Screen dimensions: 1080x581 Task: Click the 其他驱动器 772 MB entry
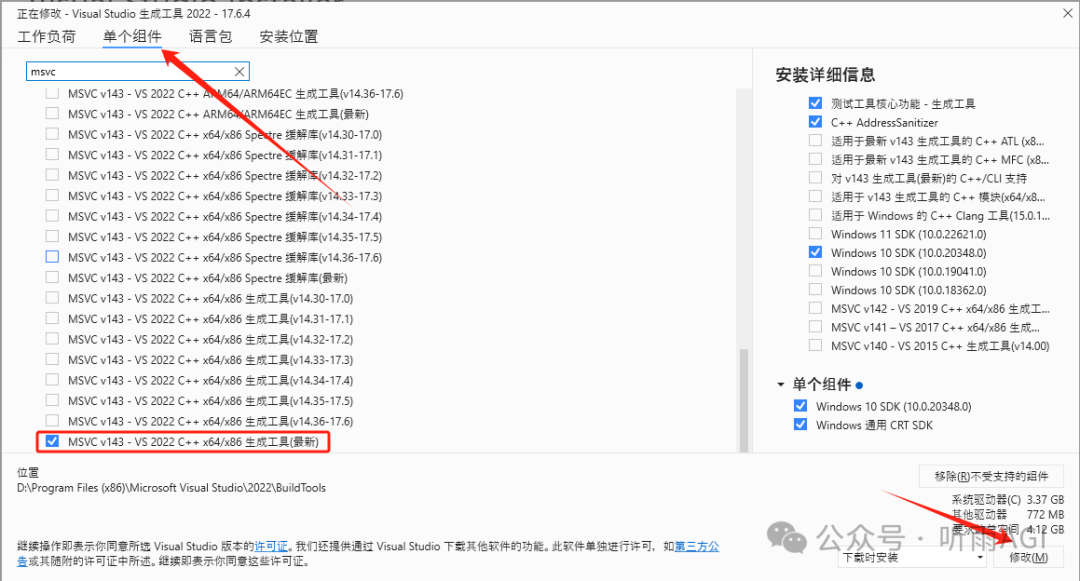tap(1008, 514)
